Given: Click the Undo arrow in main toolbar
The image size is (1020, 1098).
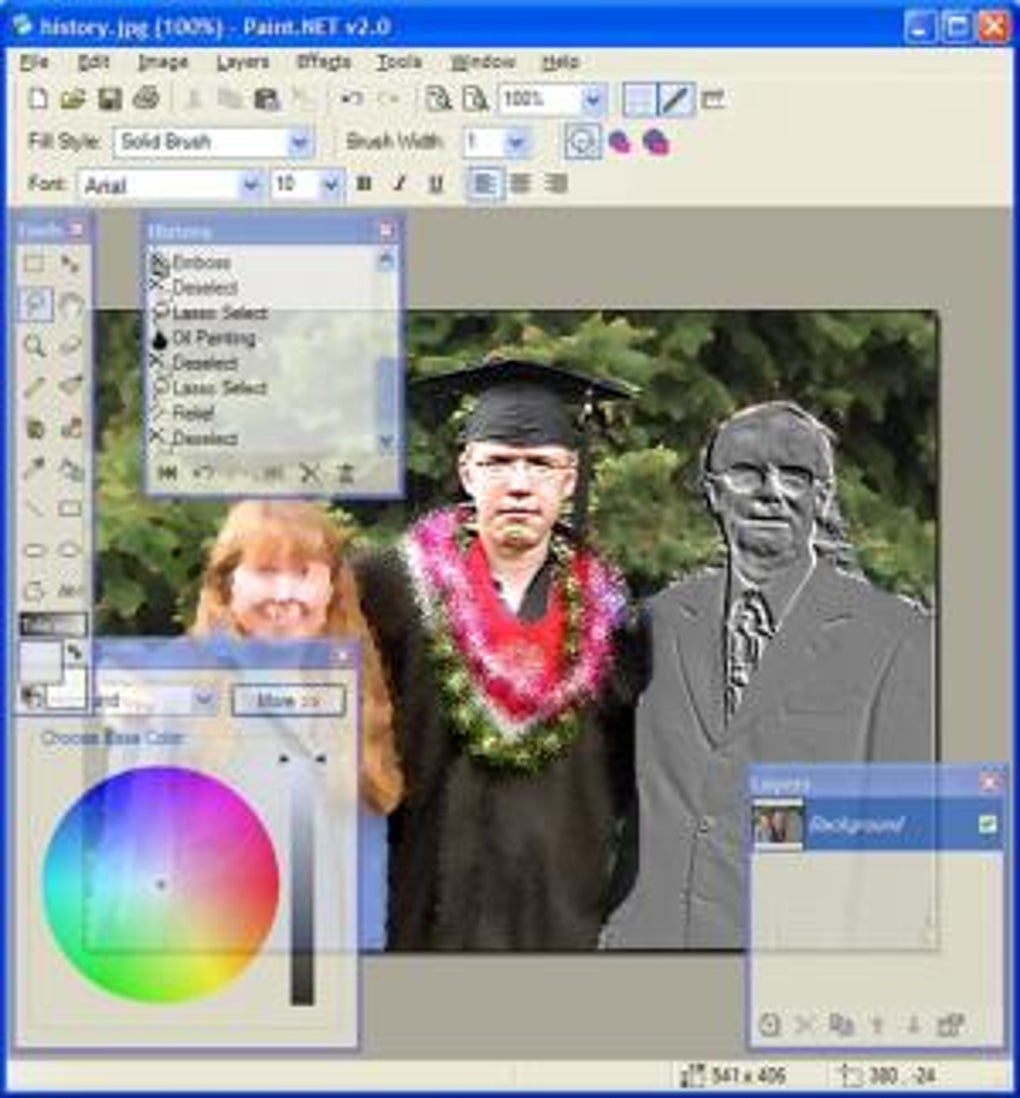Looking at the screenshot, I should coord(351,99).
